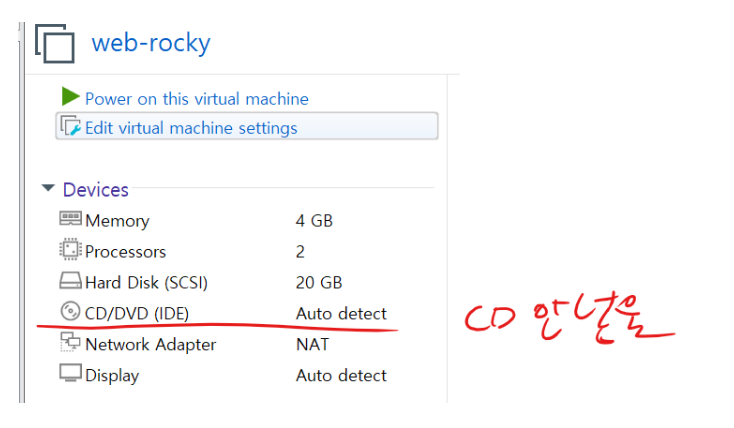Click the Memory chip icon
The width and height of the screenshot is (734, 428).
[x=70, y=220]
